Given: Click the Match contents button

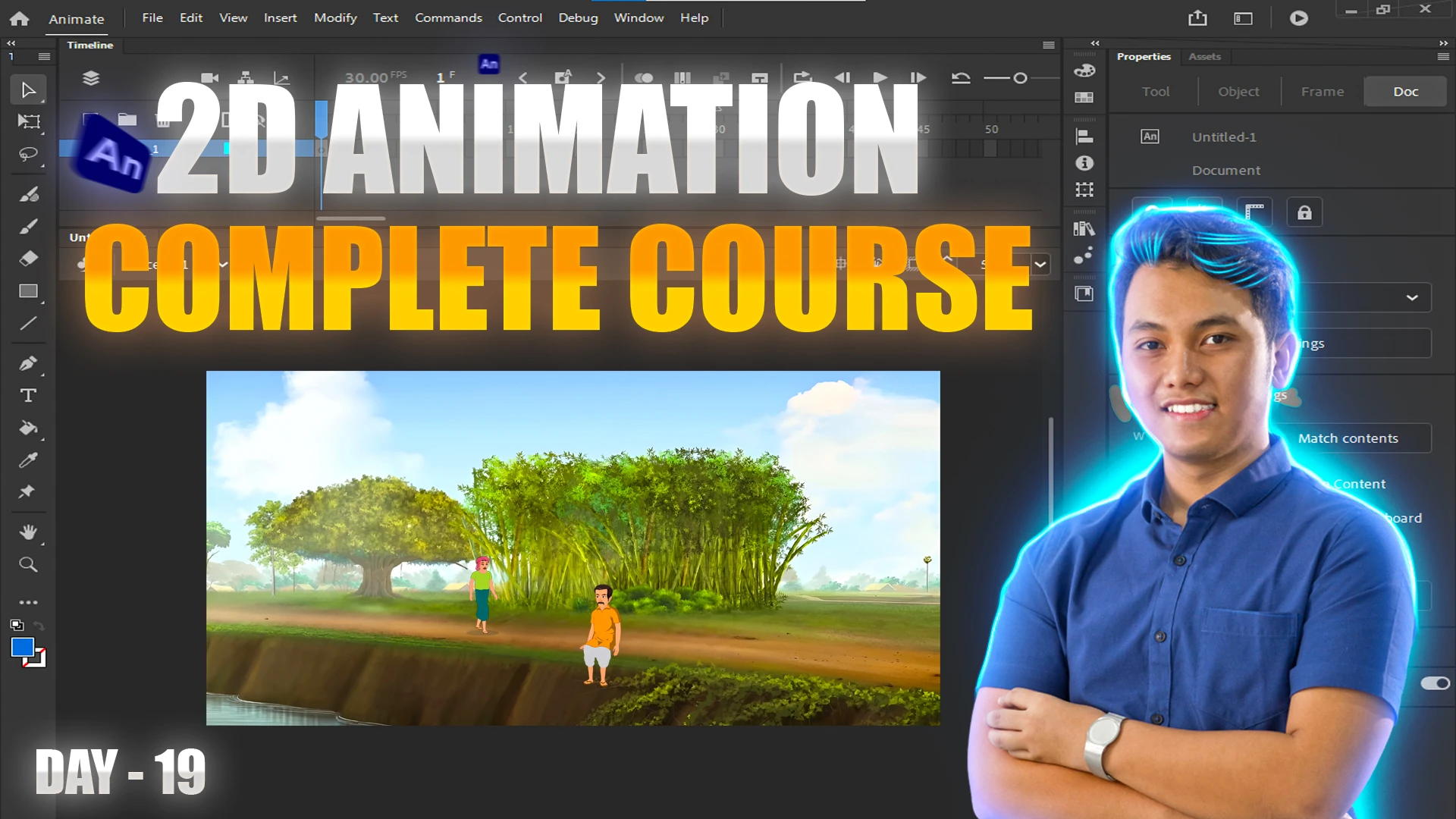Looking at the screenshot, I should [1348, 438].
